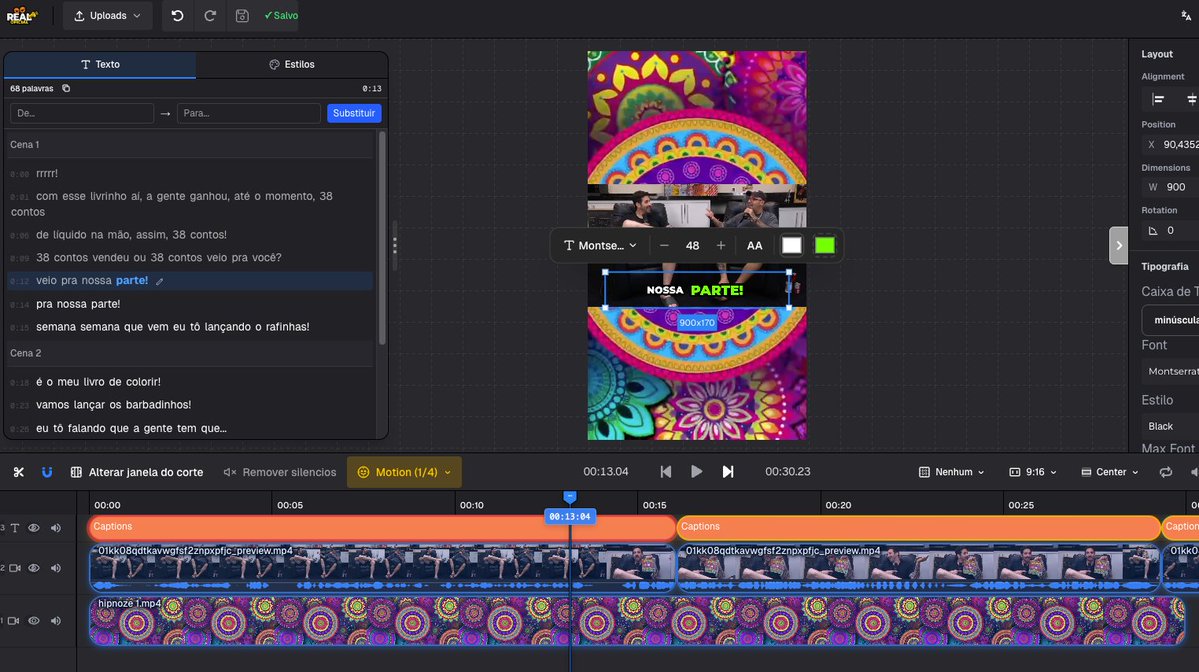This screenshot has width=1199, height=672.
Task: Click the Salvo saved status
Action: [281, 15]
